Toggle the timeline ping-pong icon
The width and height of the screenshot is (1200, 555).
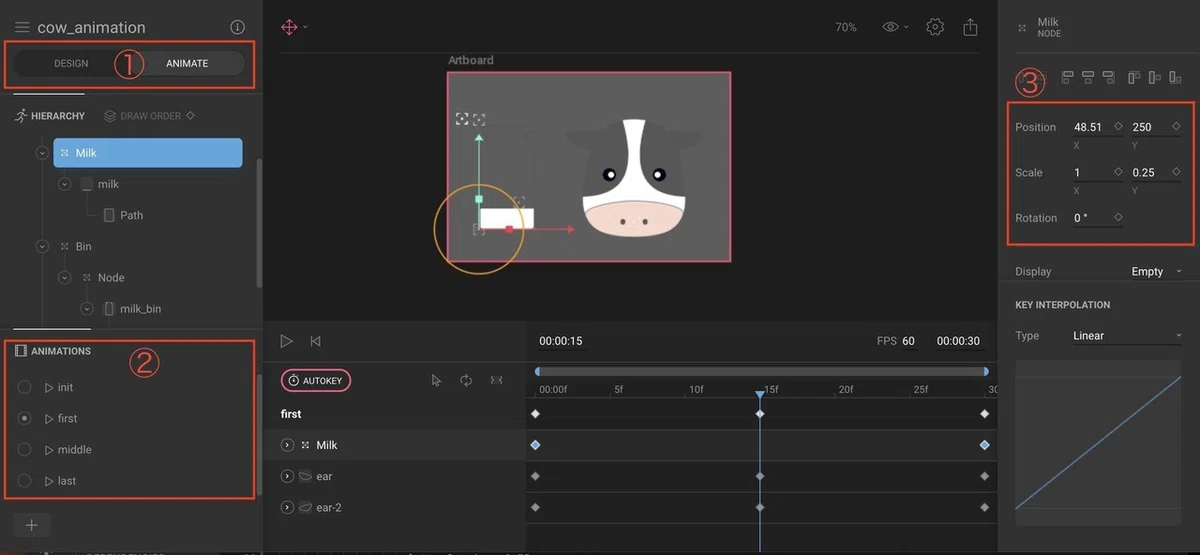(x=497, y=380)
